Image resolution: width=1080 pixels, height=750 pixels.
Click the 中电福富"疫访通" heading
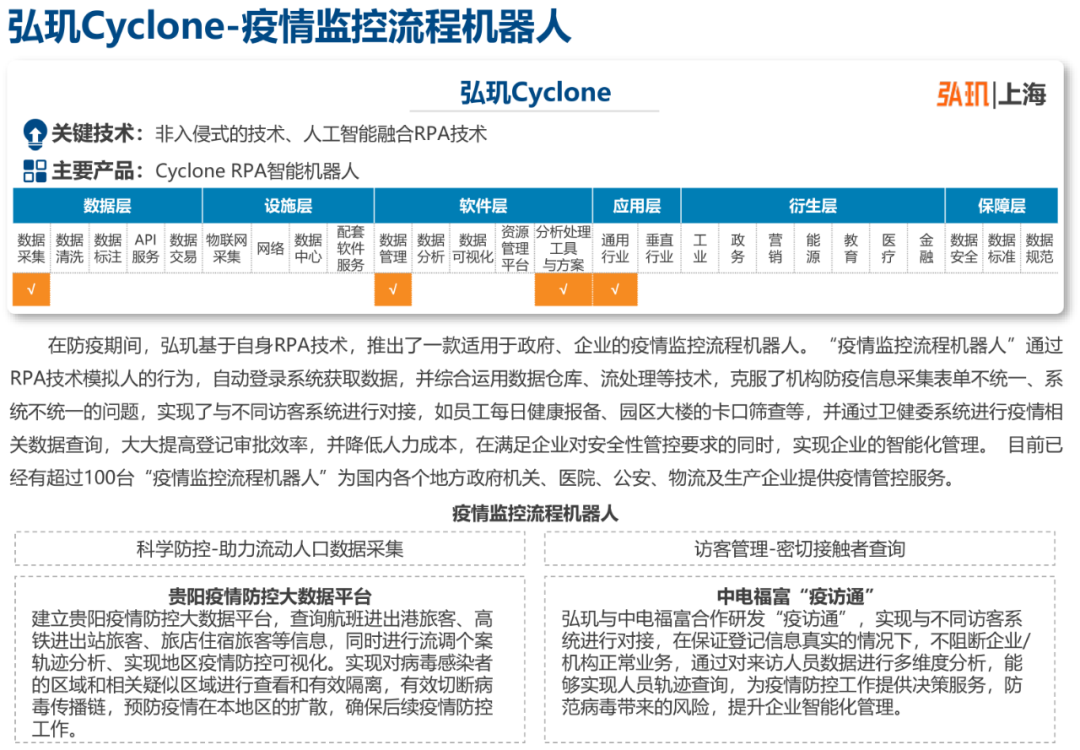point(796,596)
